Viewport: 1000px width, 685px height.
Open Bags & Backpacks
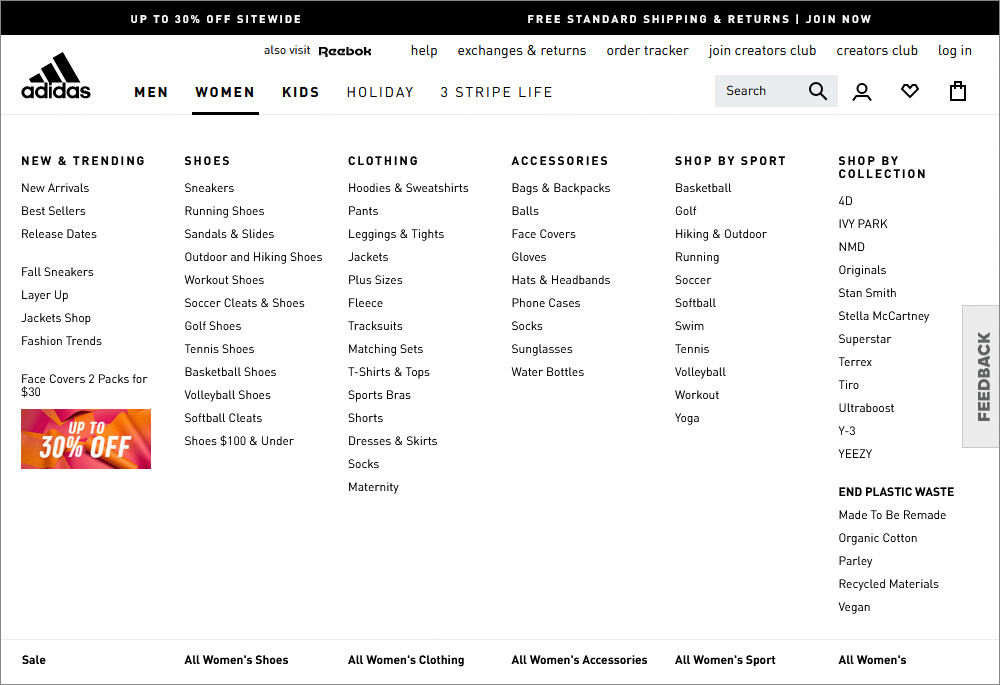point(561,188)
